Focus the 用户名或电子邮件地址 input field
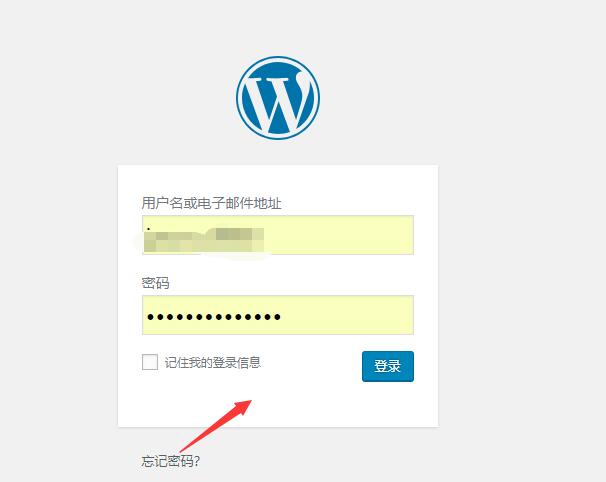 point(278,235)
